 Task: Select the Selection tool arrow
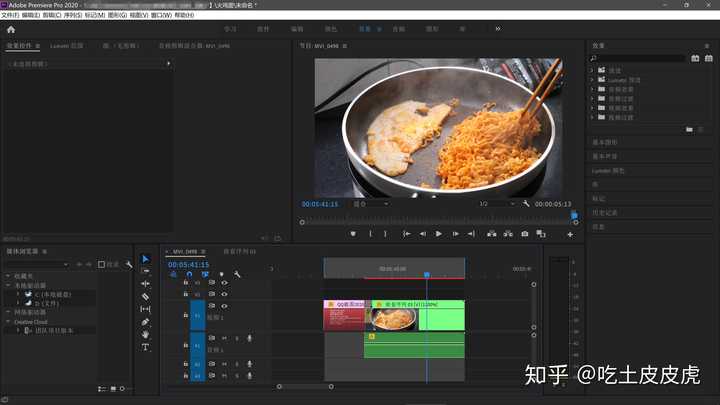point(146,259)
